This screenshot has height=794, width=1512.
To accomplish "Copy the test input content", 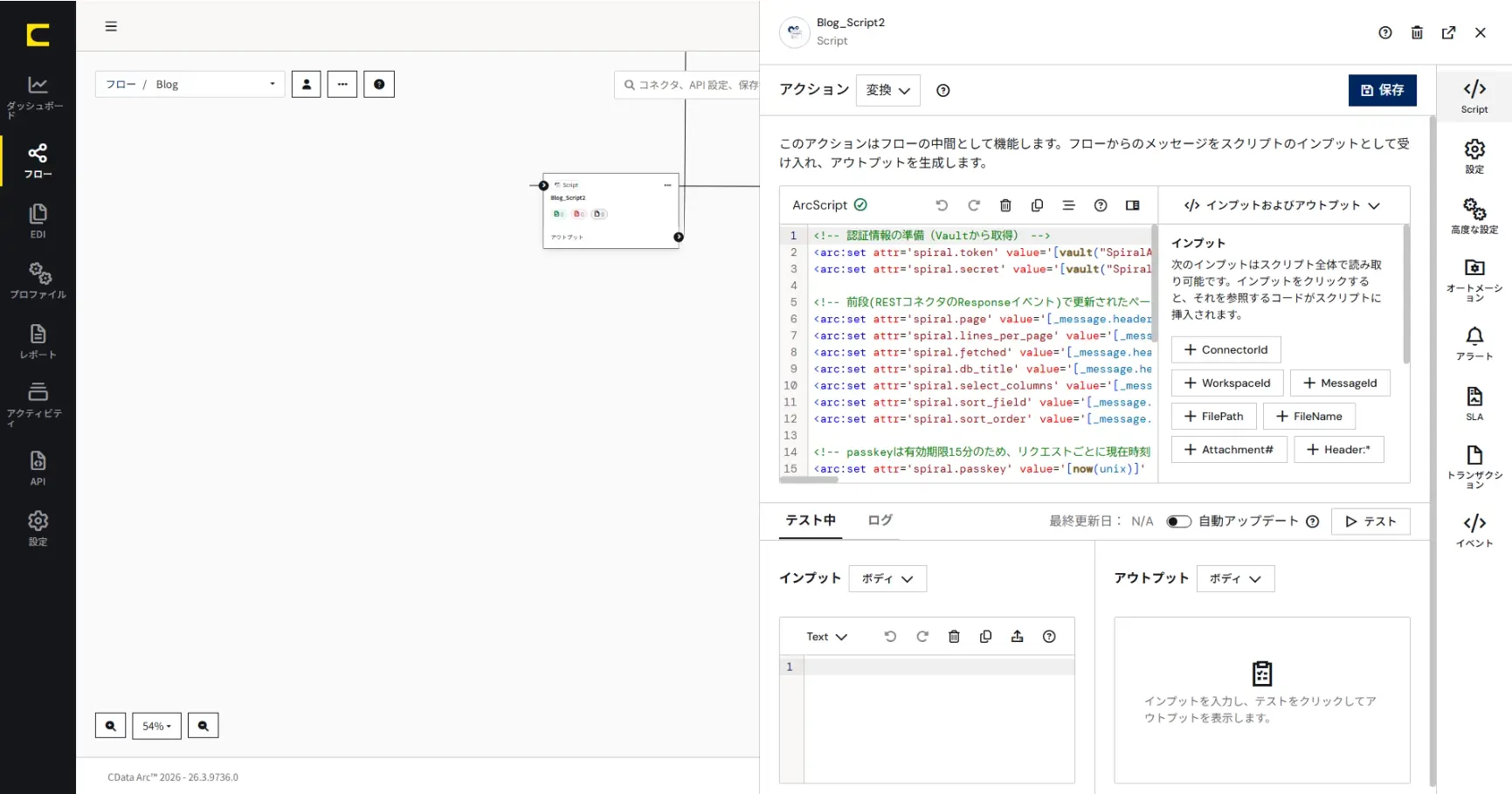I will (985, 637).
